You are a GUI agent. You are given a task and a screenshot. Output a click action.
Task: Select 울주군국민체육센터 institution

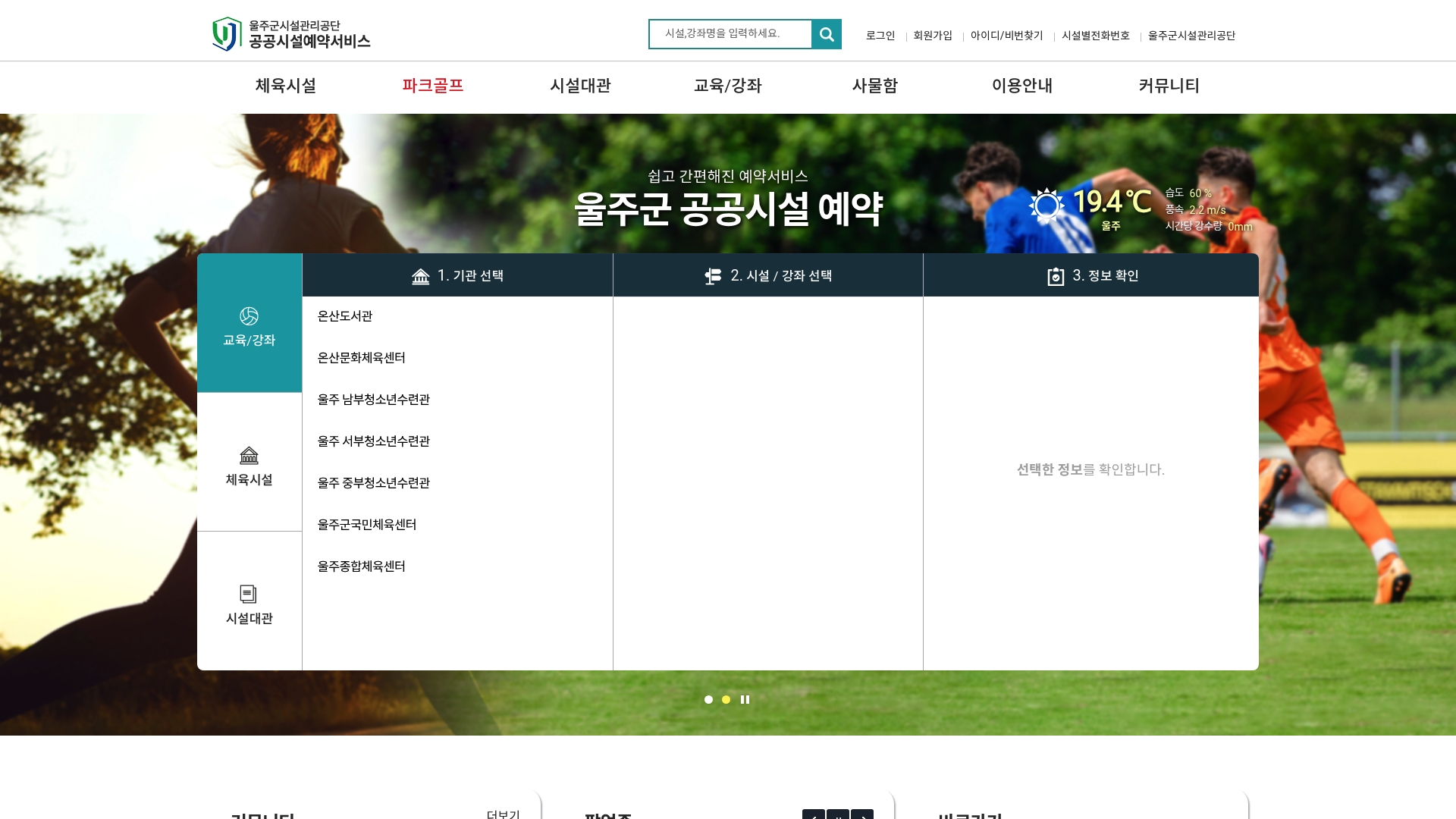(367, 525)
